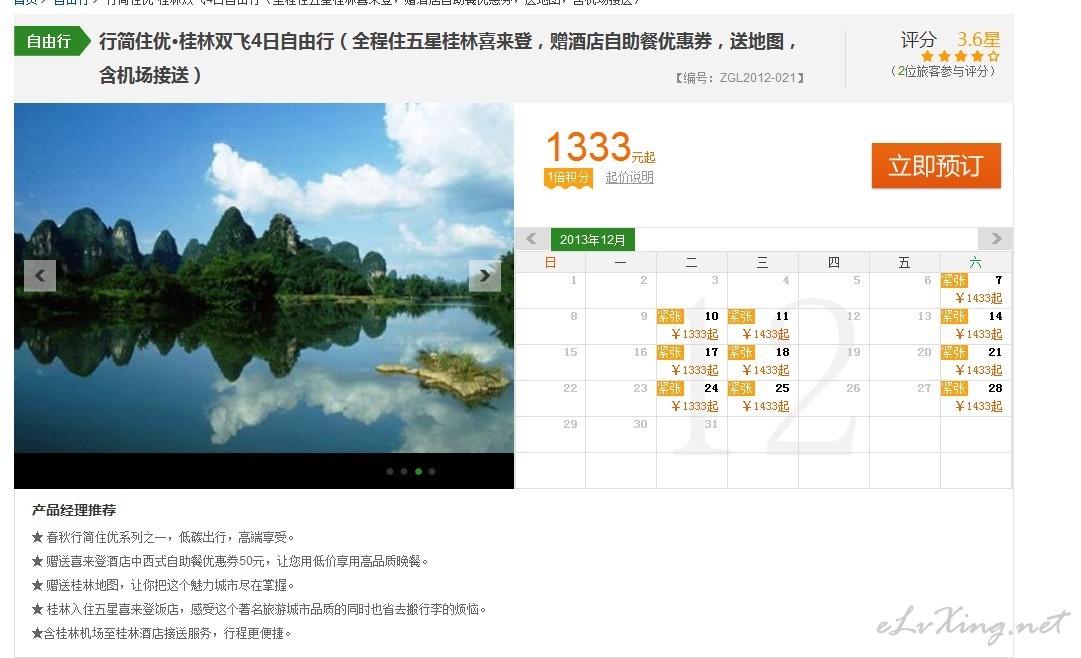The height and width of the screenshot is (658, 1081).
Task: Click the 产品经理推荐 heading
Action: (x=74, y=510)
